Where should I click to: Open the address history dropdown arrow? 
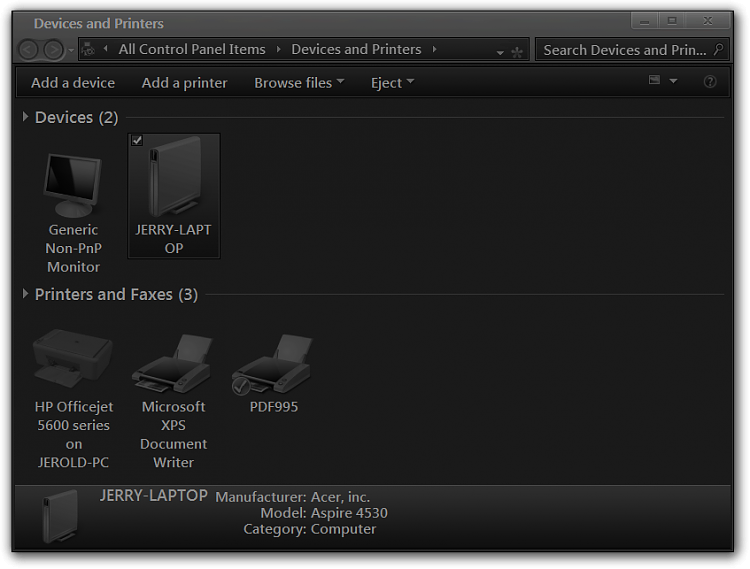click(500, 52)
